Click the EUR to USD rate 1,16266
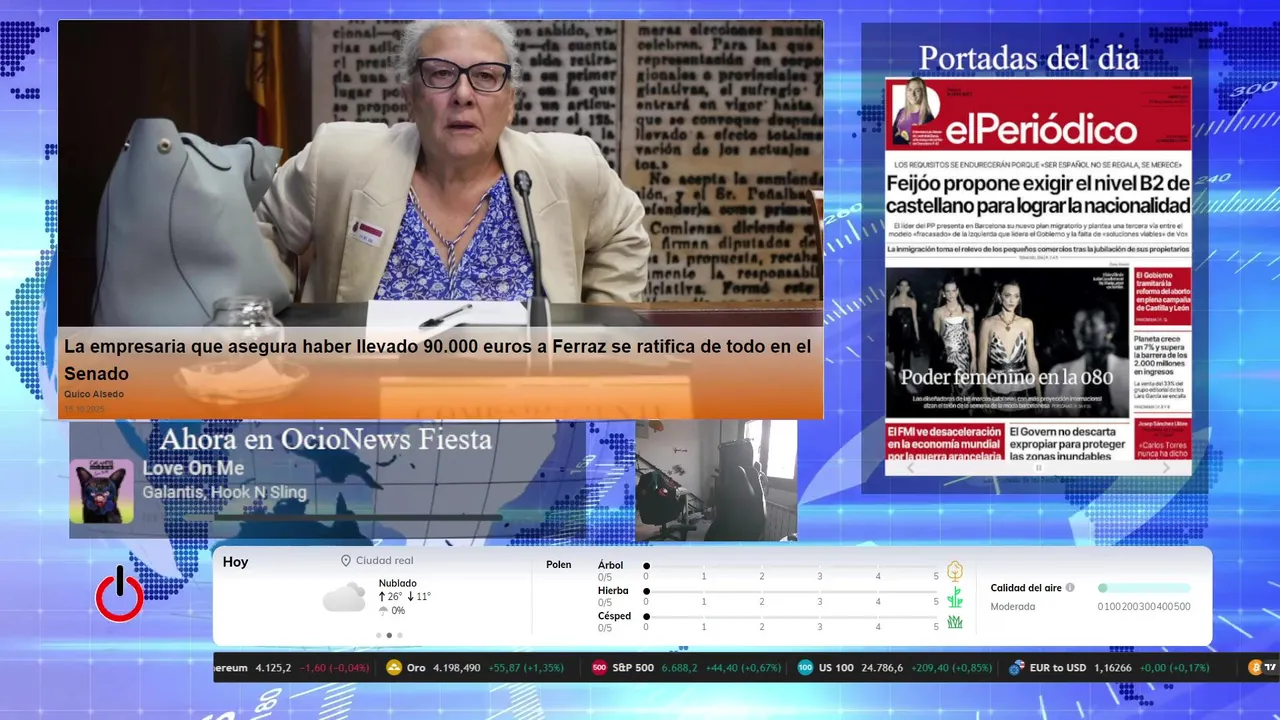 [x=1113, y=668]
